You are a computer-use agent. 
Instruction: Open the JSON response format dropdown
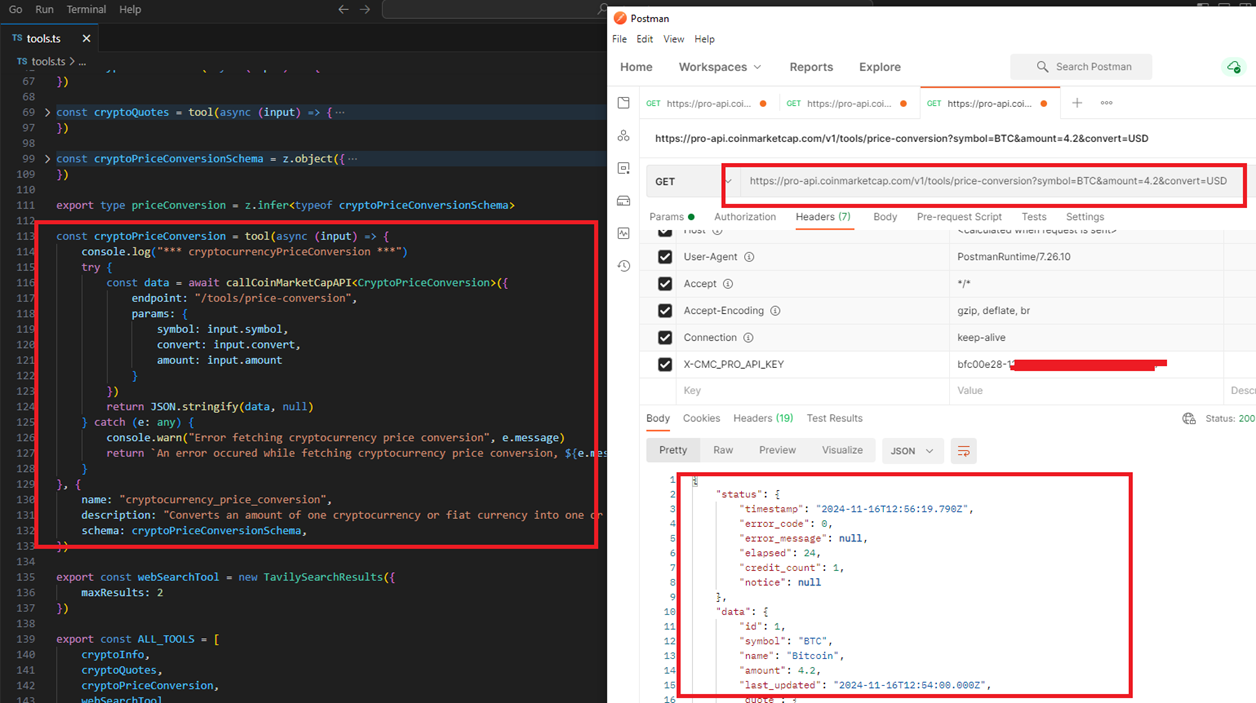click(x=911, y=451)
